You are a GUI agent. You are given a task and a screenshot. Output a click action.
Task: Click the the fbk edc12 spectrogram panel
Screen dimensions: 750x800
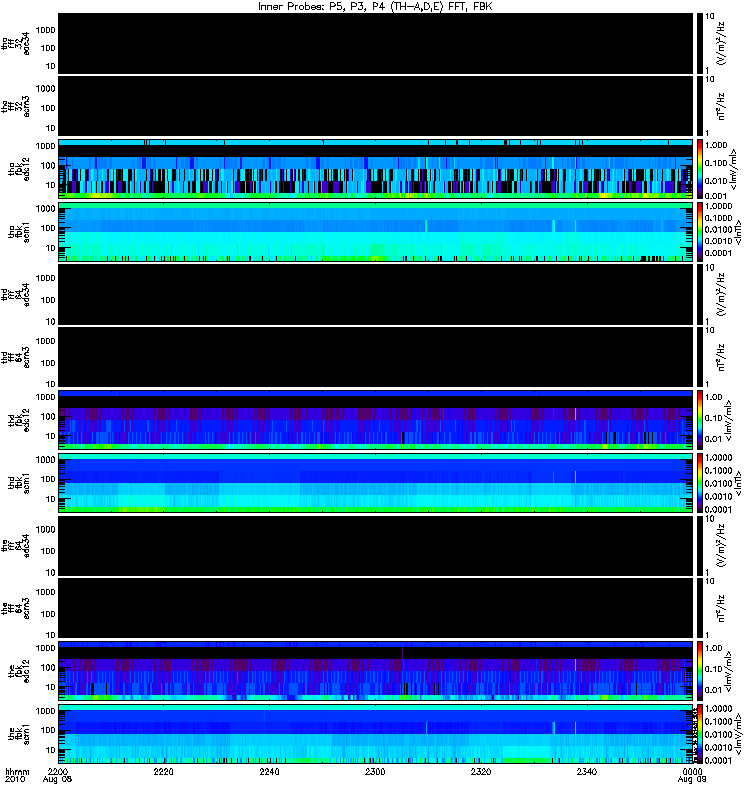coord(376,671)
